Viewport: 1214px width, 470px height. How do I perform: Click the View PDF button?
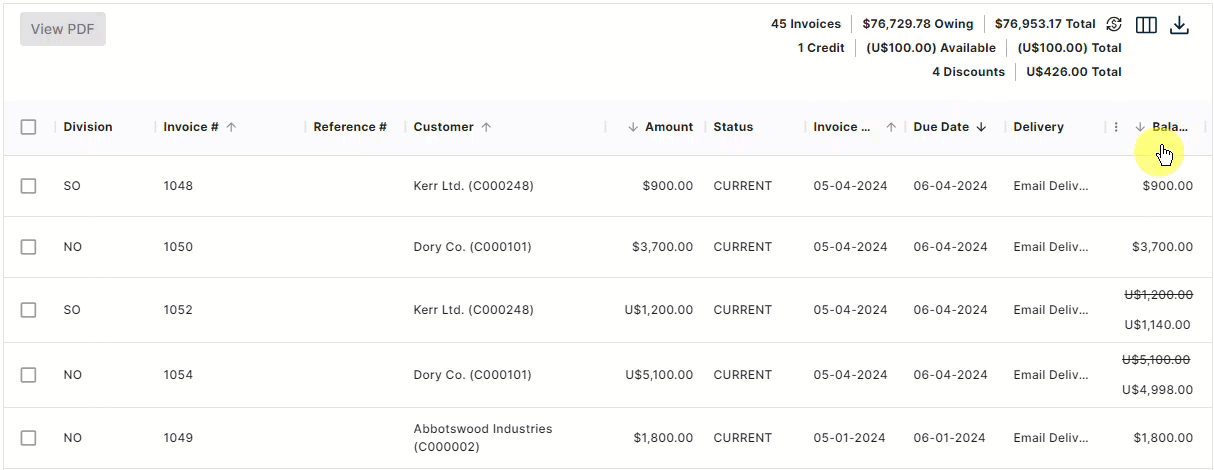62,29
